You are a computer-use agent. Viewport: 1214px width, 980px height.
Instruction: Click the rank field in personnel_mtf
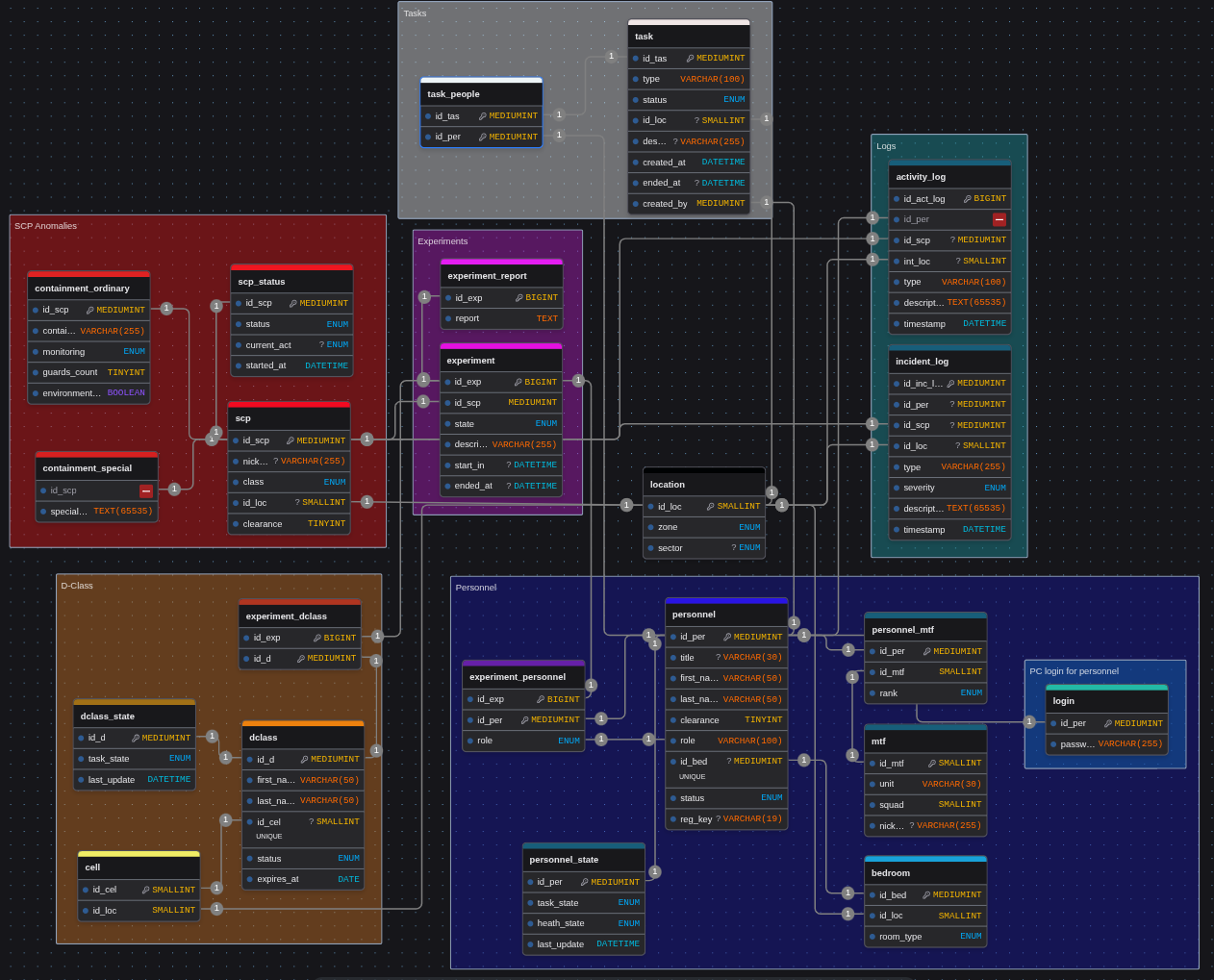pos(925,693)
